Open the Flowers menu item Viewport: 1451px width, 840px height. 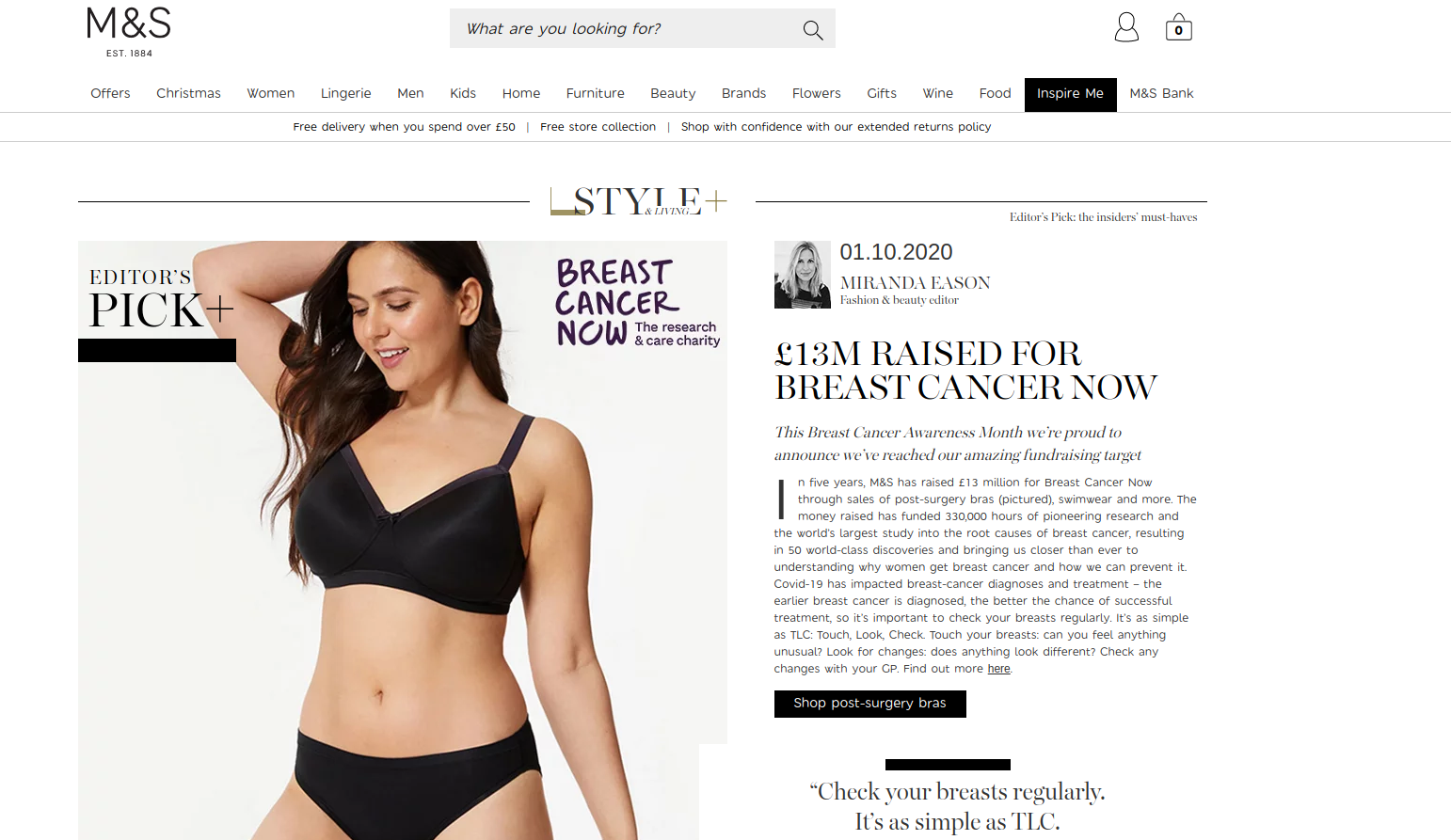(x=816, y=93)
